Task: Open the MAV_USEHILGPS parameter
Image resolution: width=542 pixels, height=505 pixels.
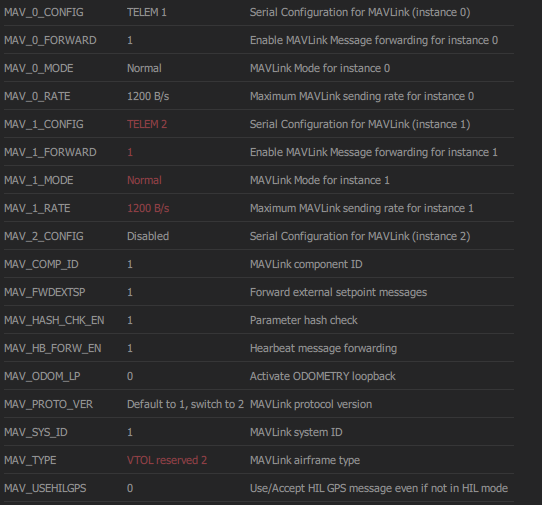Action: [259, 488]
